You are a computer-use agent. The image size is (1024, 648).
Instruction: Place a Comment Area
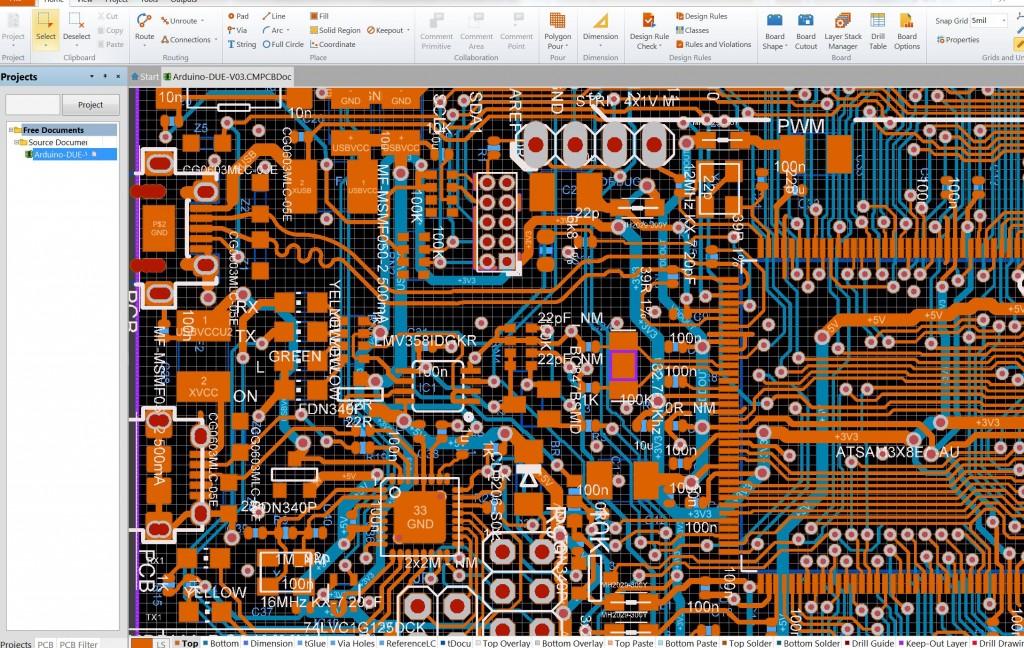477,30
